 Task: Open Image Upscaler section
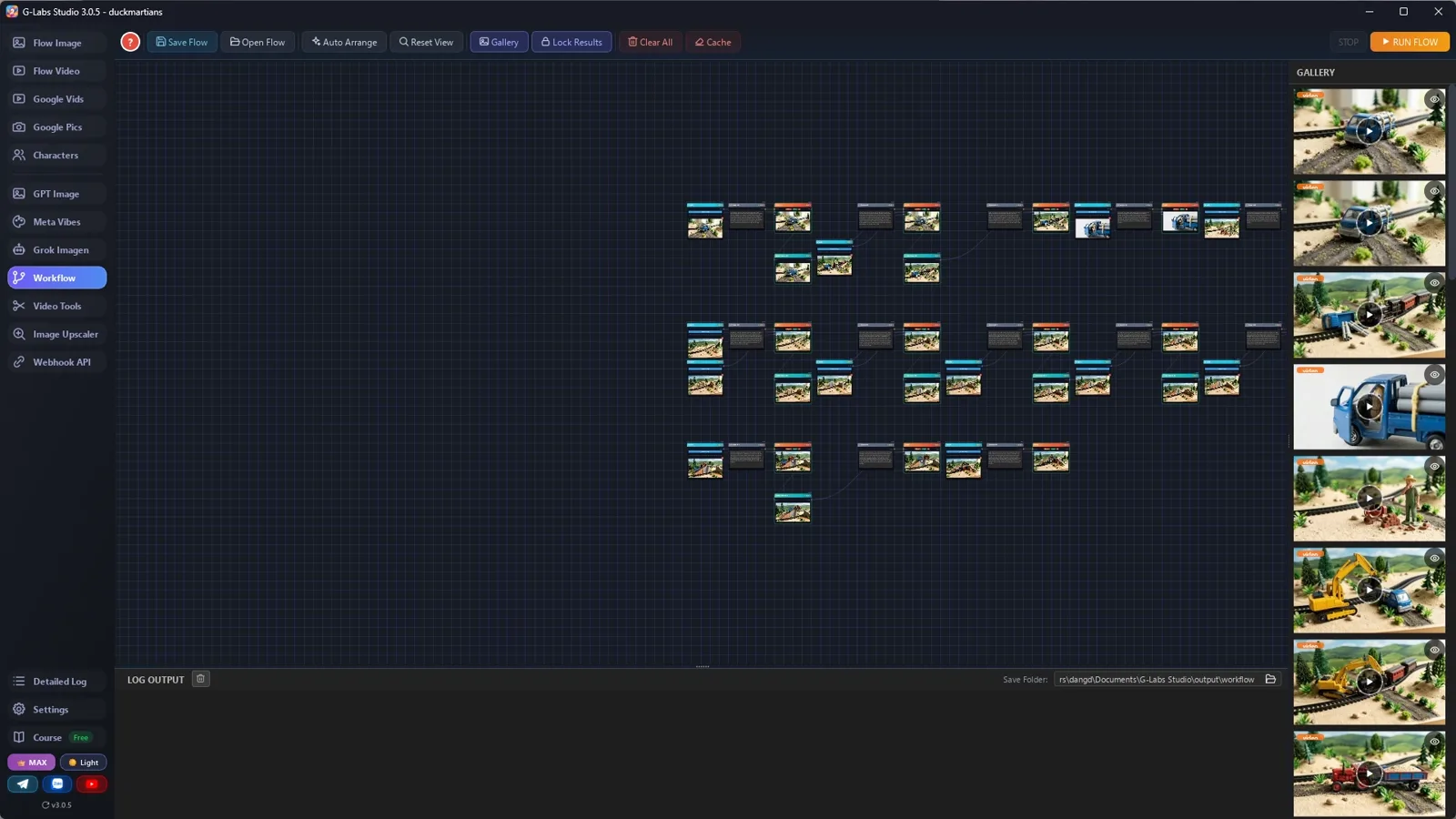[57, 334]
